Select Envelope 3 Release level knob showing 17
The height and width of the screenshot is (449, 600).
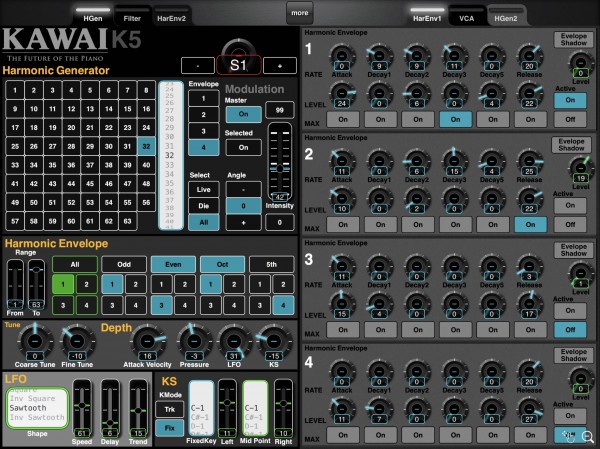coord(530,304)
